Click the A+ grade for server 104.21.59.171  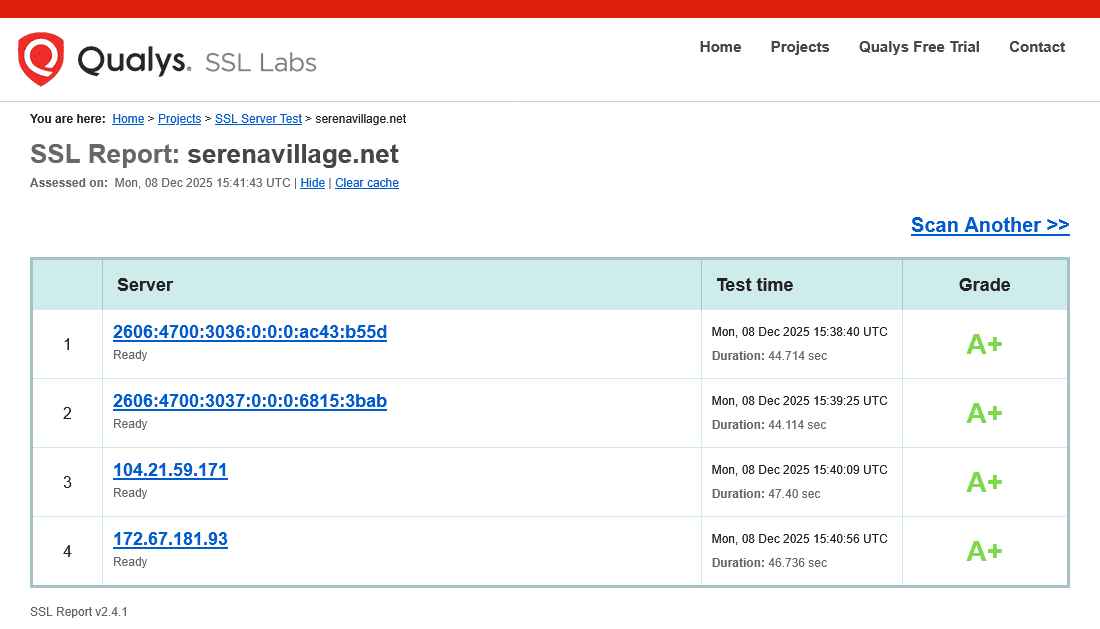(x=984, y=482)
